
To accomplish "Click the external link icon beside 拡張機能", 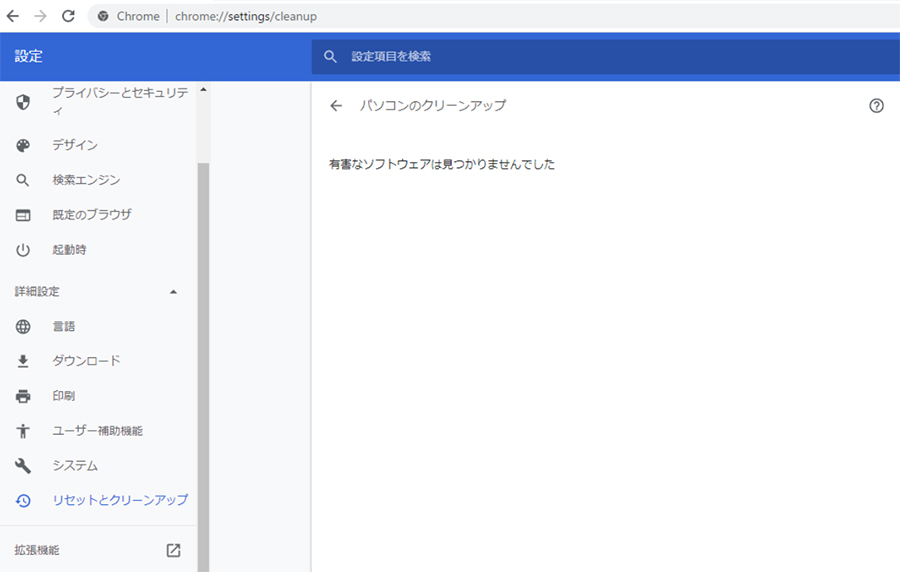I will [173, 550].
